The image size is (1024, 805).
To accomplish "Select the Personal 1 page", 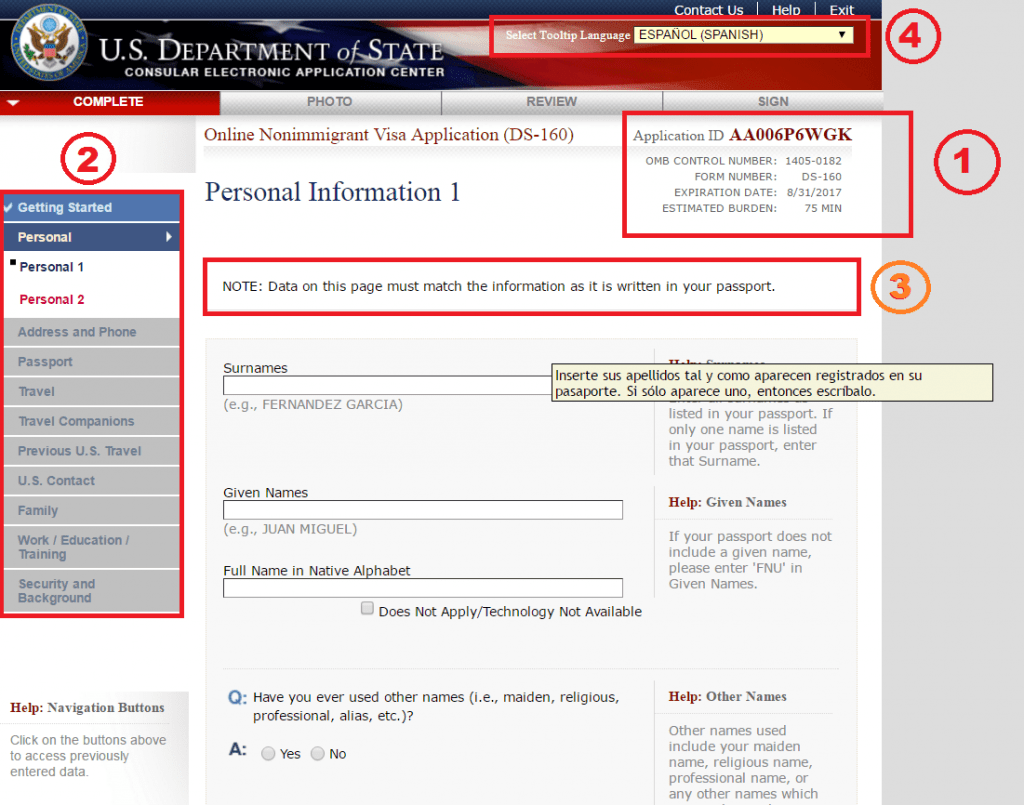I will pyautogui.click(x=52, y=267).
